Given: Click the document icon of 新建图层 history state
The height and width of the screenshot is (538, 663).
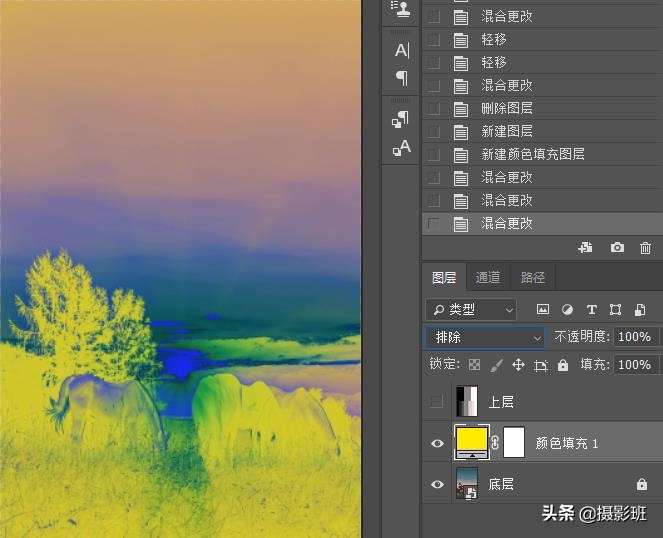Looking at the screenshot, I should point(460,132).
